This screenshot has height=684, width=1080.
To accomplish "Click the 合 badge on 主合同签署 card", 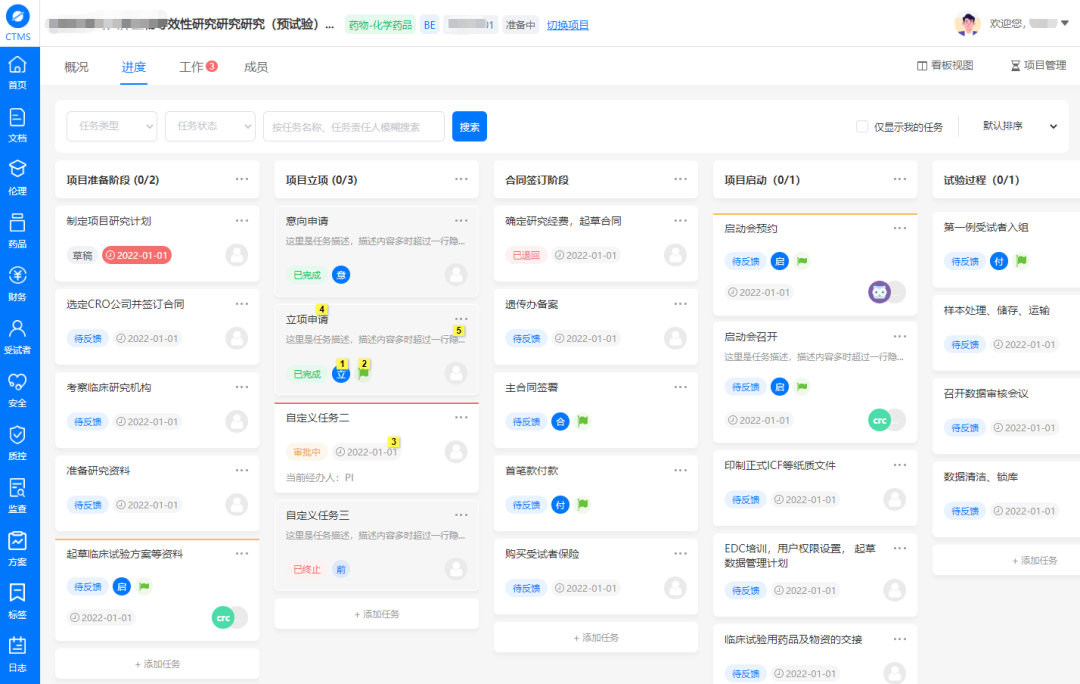I will [x=560, y=422].
